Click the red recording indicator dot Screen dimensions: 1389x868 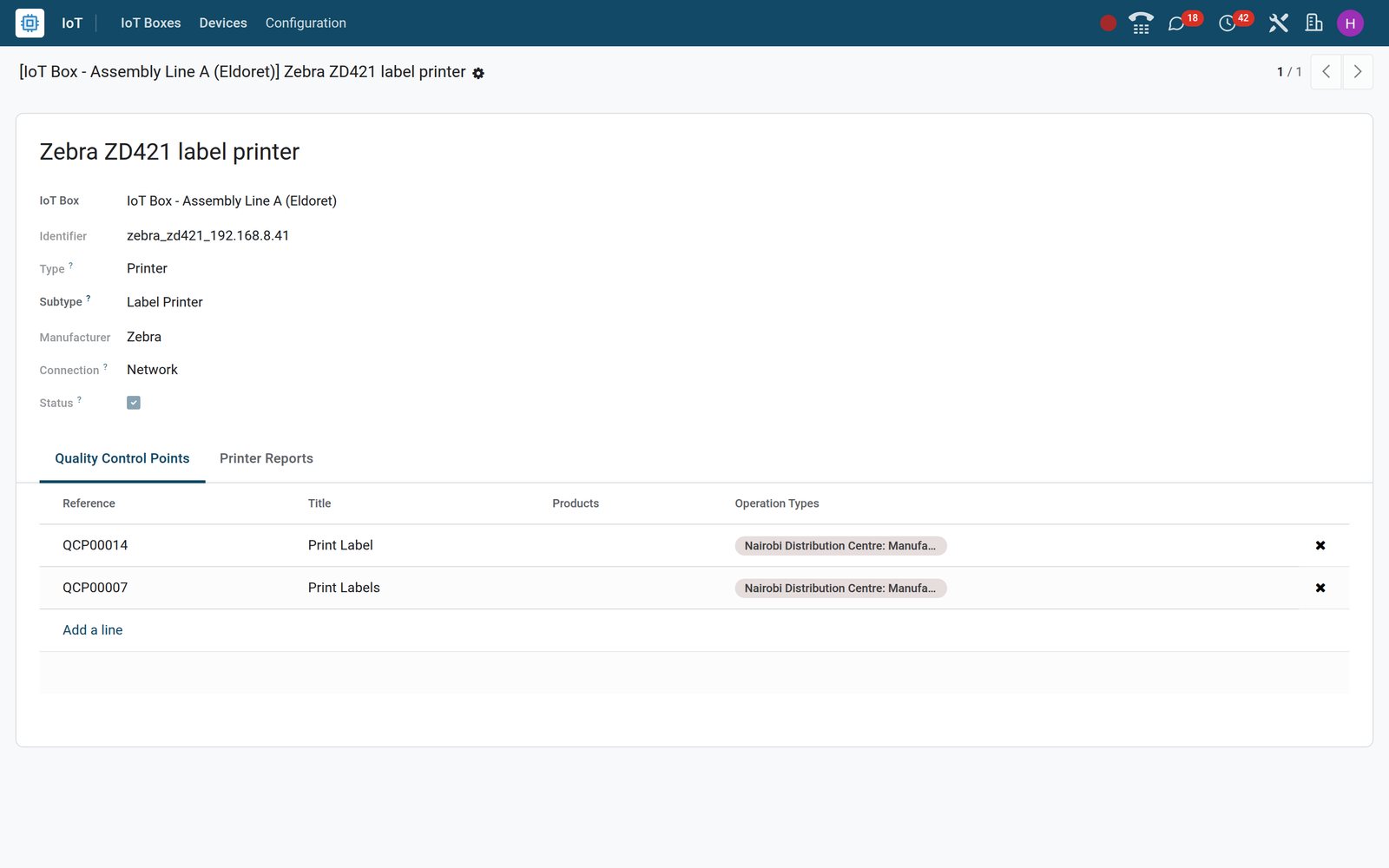tap(1108, 23)
